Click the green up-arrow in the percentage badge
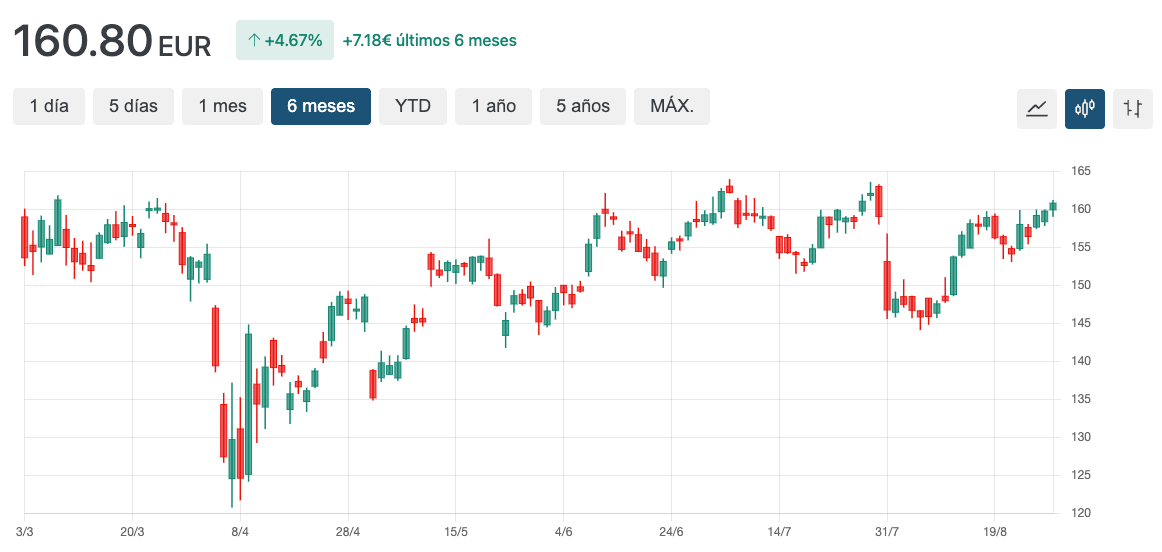Image resolution: width=1162 pixels, height=552 pixels. 254,41
